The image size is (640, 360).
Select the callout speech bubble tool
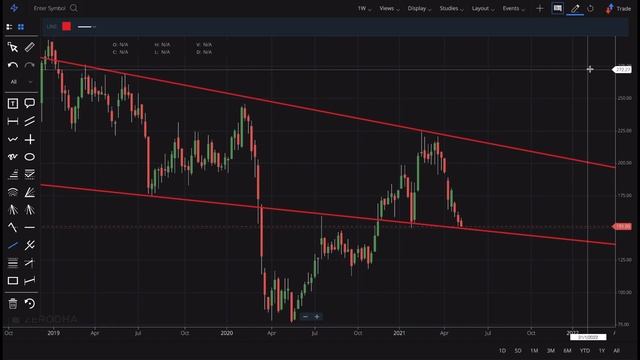pos(29,104)
